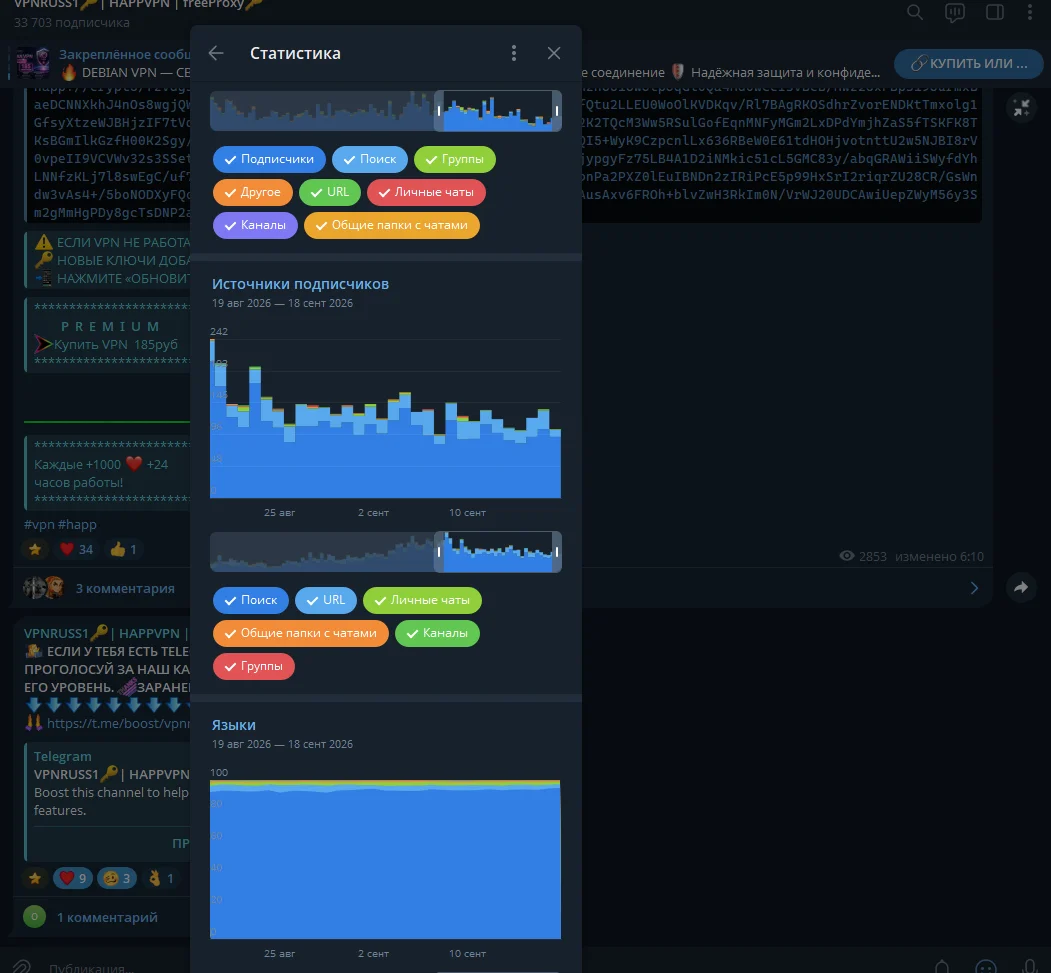Toggle Поиск chip under Источники подписчиков chart
The image size is (1051, 973).
pyautogui.click(x=251, y=600)
